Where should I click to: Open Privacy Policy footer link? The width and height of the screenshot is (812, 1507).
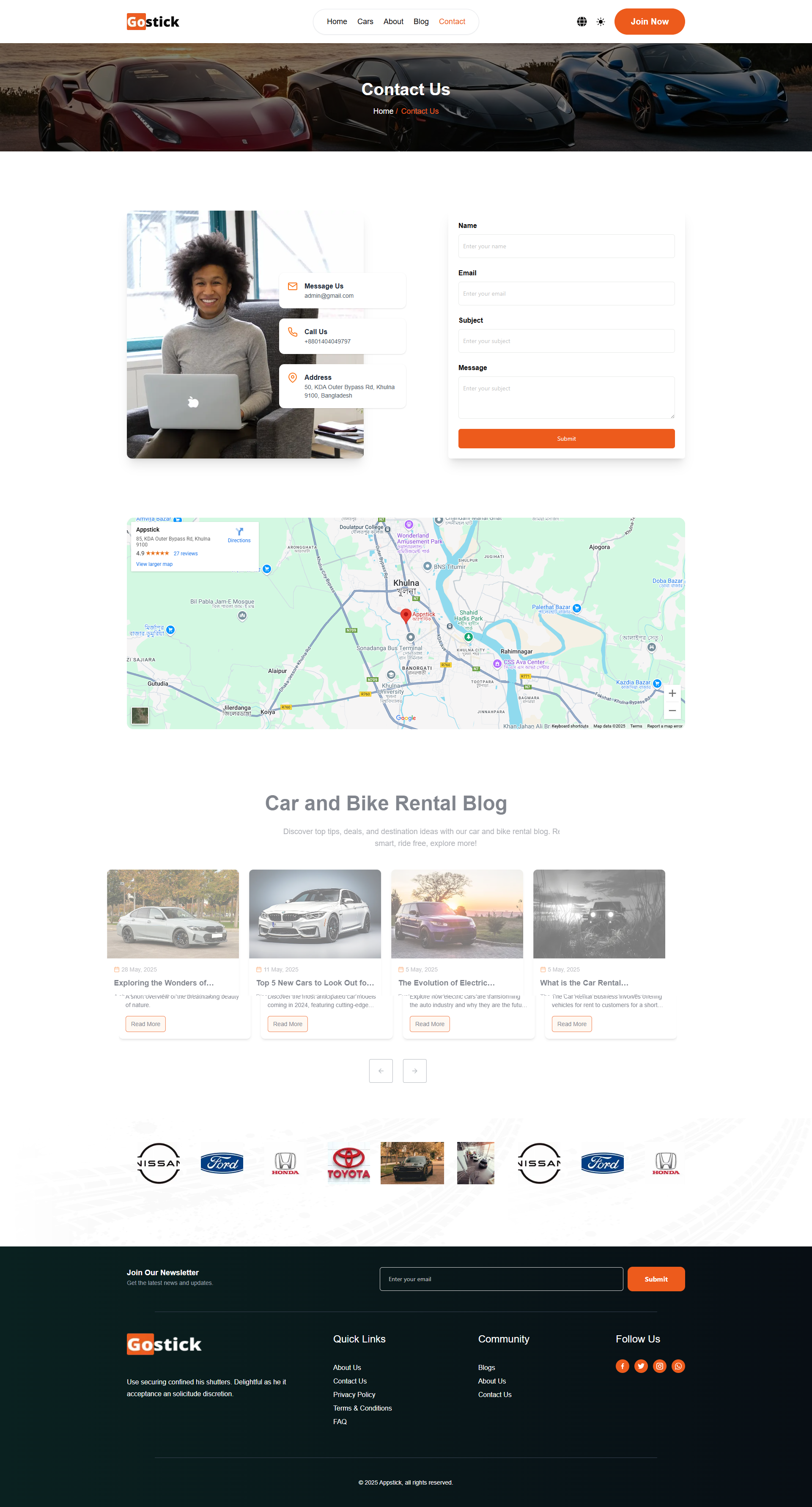tap(354, 1394)
